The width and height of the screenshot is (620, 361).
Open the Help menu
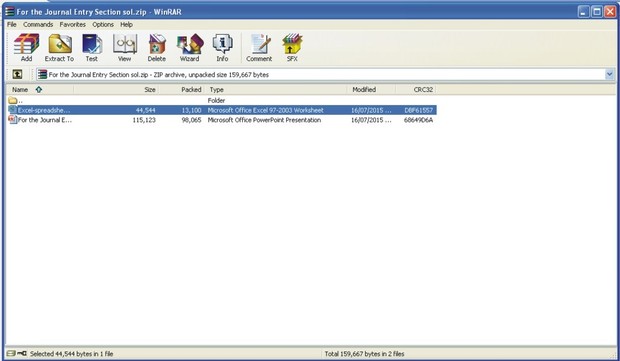click(127, 25)
